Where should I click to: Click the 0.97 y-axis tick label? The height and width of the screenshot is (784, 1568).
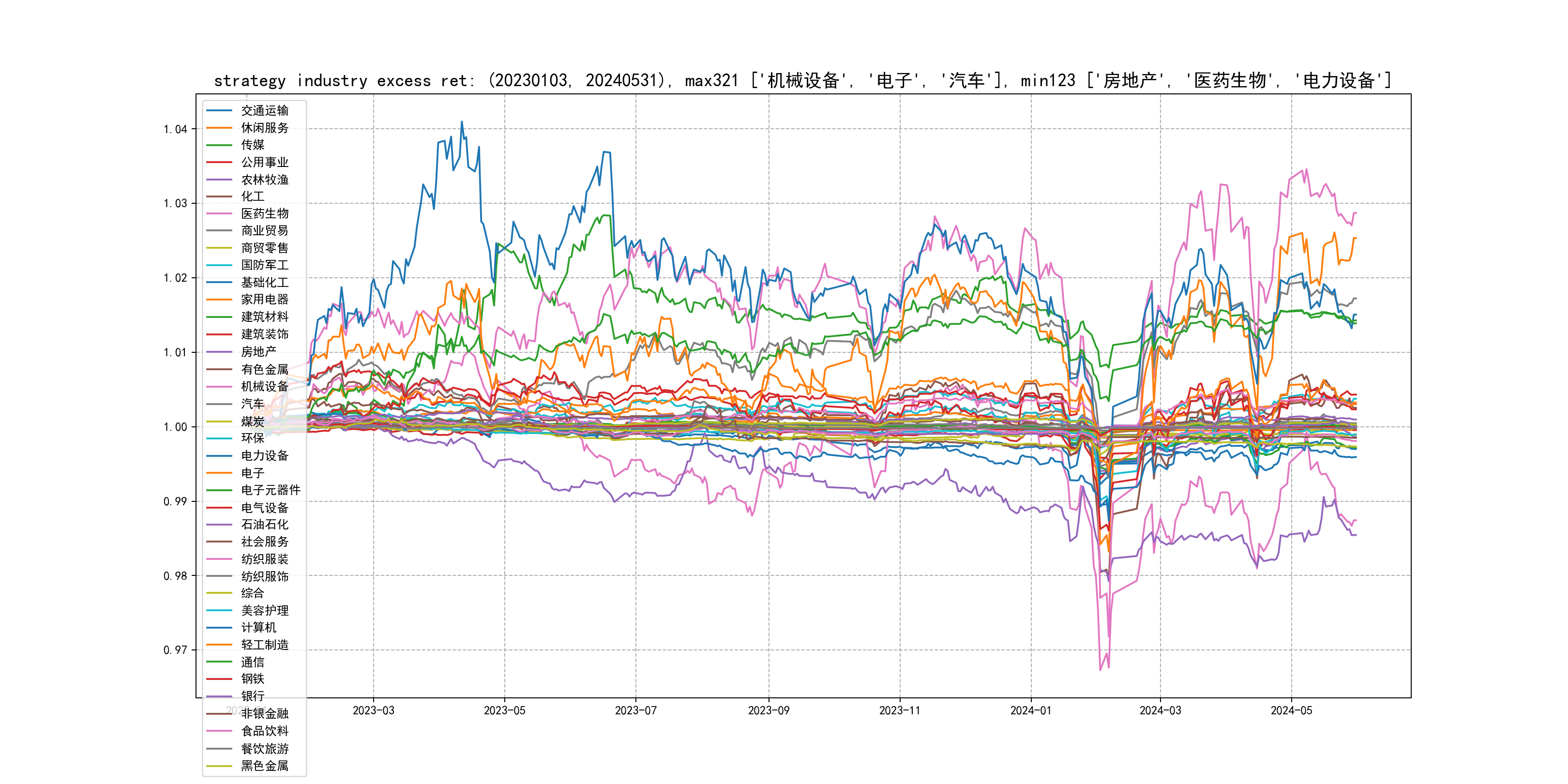[175, 650]
